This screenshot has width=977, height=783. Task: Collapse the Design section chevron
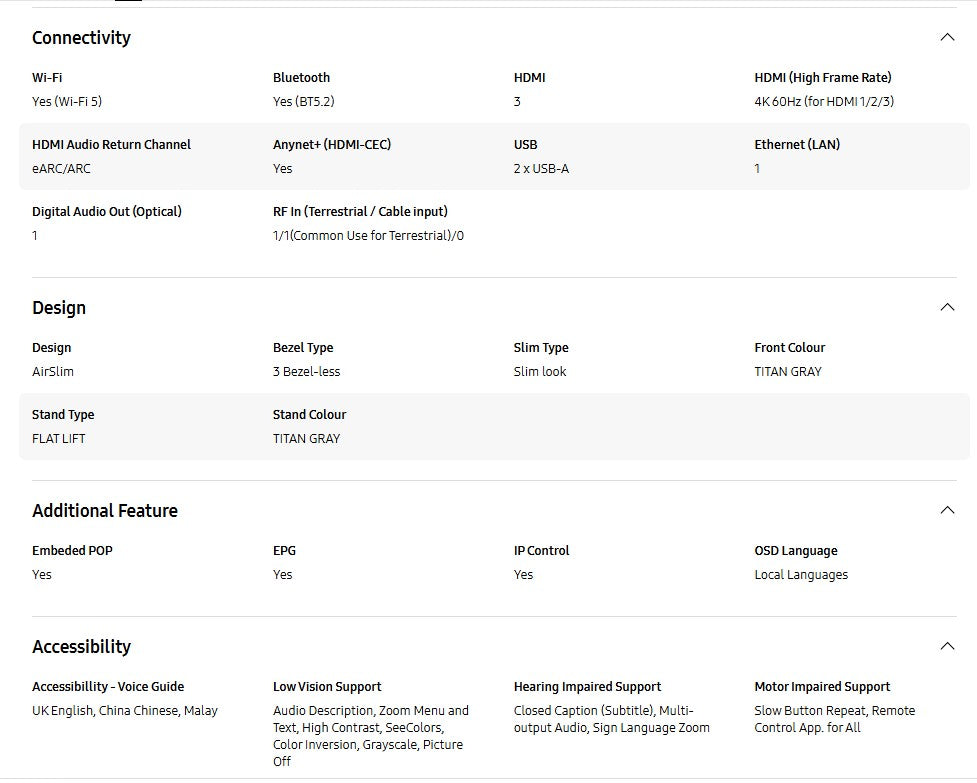point(947,308)
